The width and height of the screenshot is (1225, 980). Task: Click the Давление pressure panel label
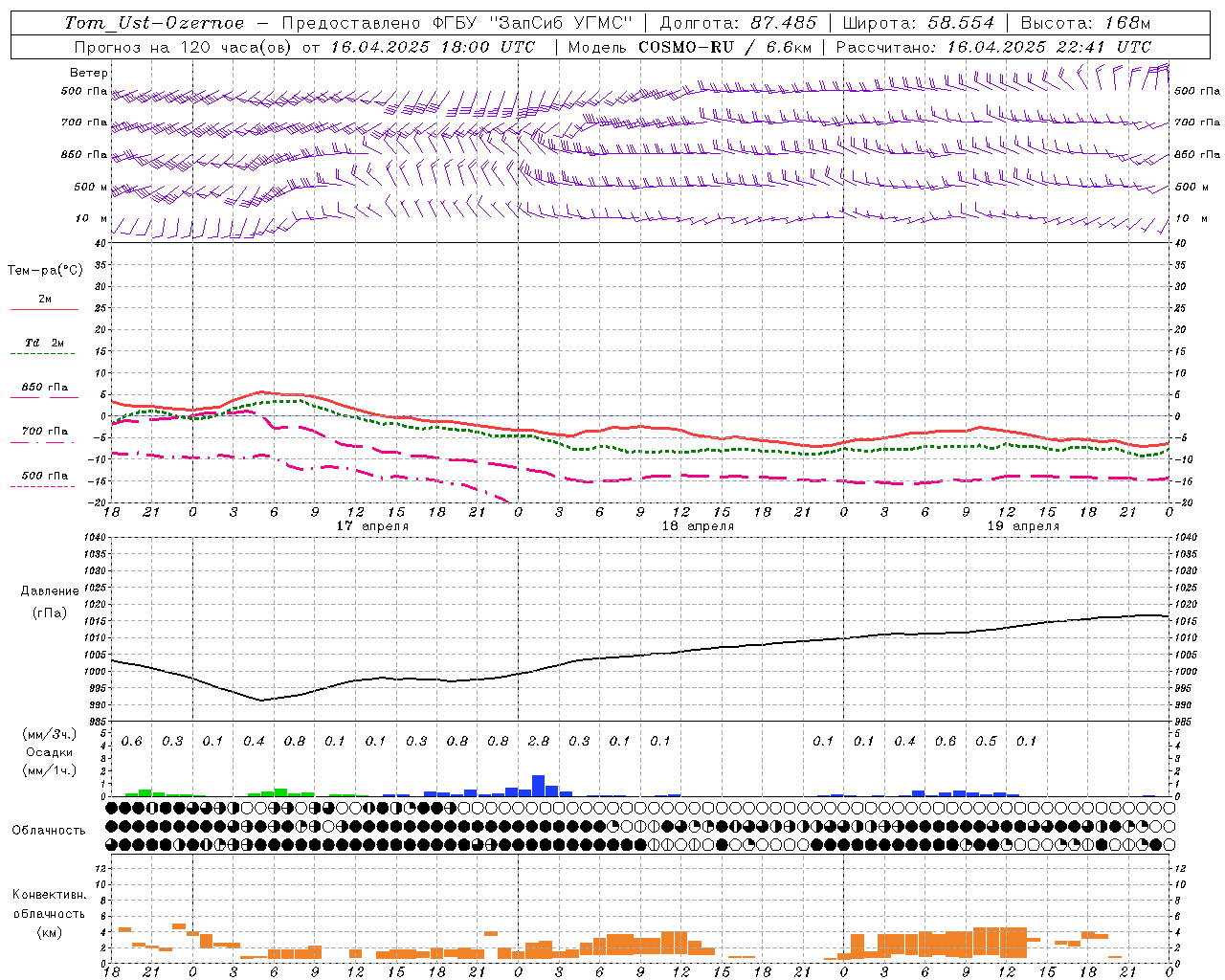pyautogui.click(x=50, y=591)
